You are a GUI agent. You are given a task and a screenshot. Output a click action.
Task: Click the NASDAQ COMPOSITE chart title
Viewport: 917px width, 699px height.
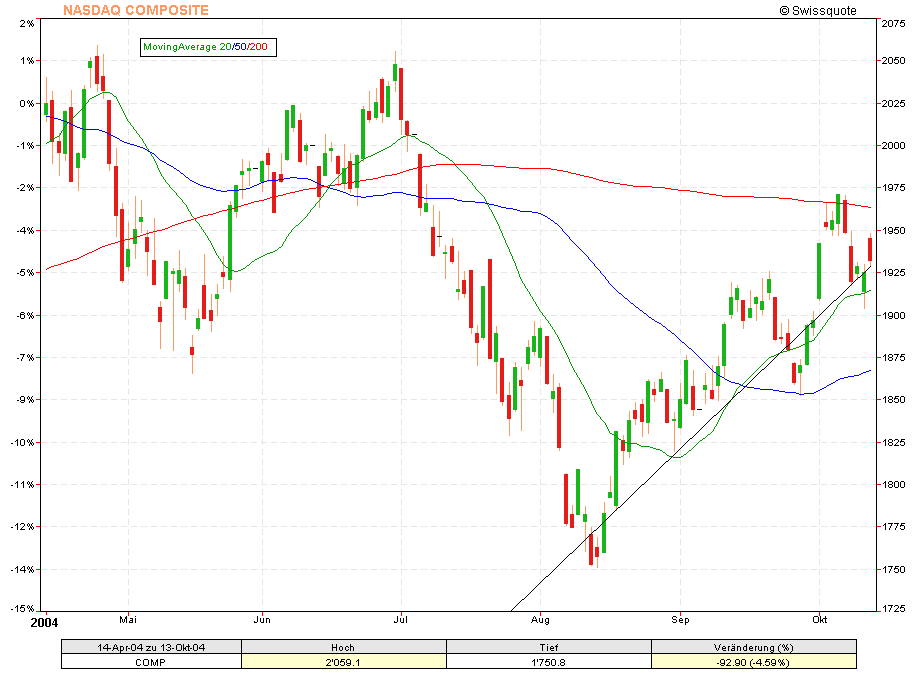click(136, 10)
